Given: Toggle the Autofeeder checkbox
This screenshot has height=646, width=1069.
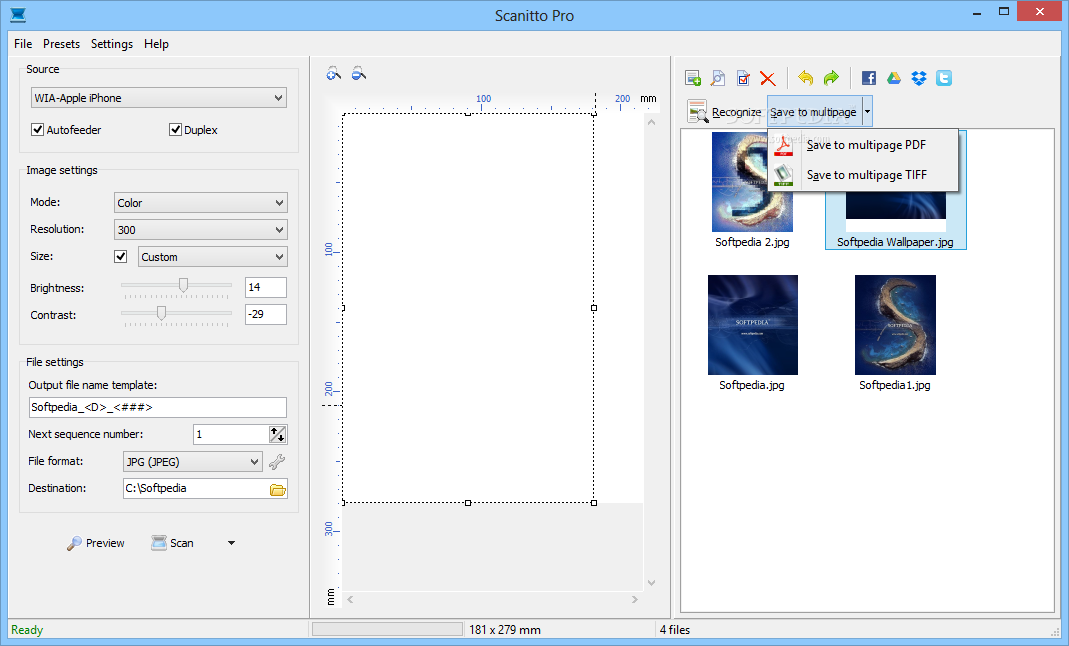Looking at the screenshot, I should 37,129.
